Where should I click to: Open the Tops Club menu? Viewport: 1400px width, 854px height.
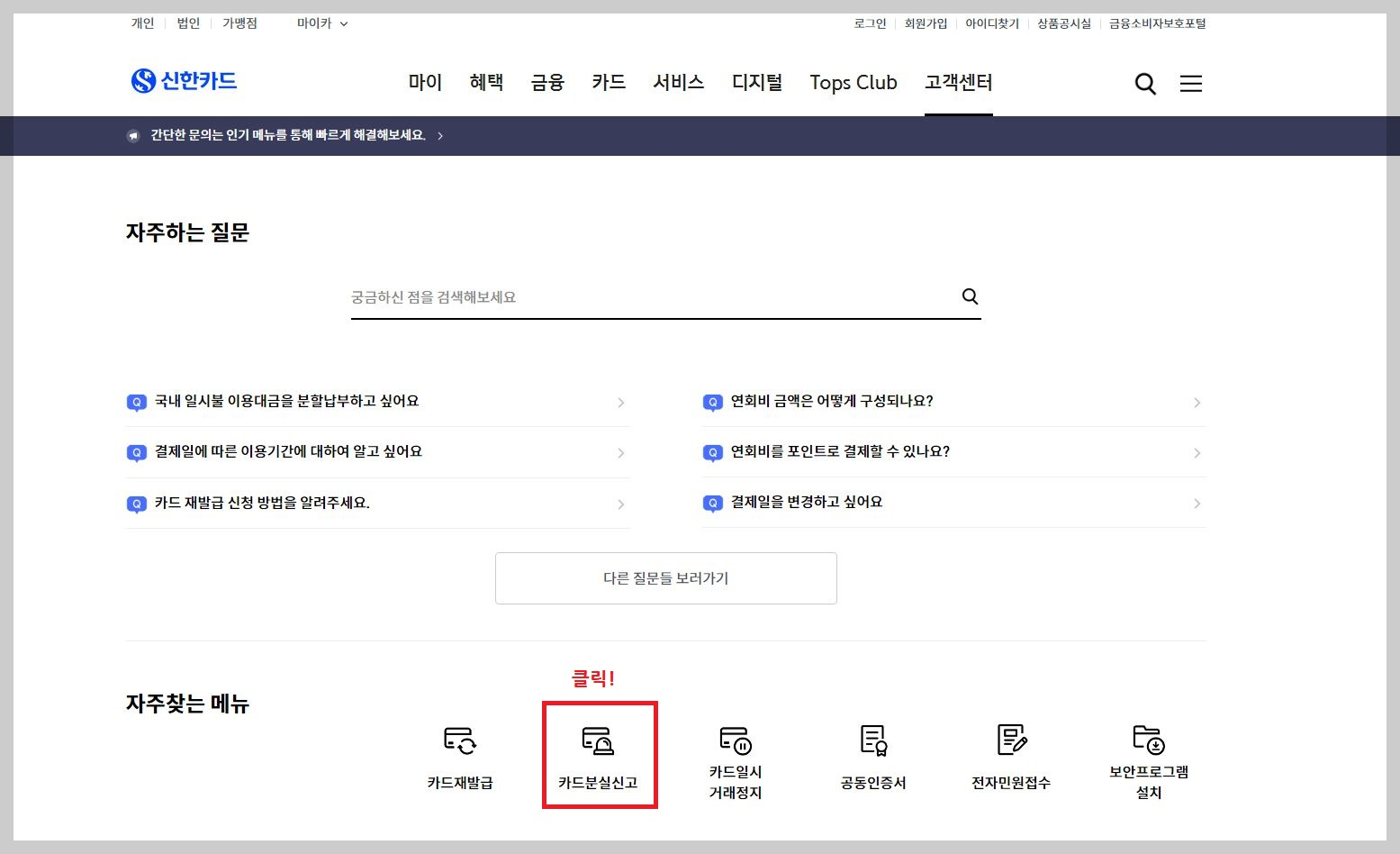(854, 83)
